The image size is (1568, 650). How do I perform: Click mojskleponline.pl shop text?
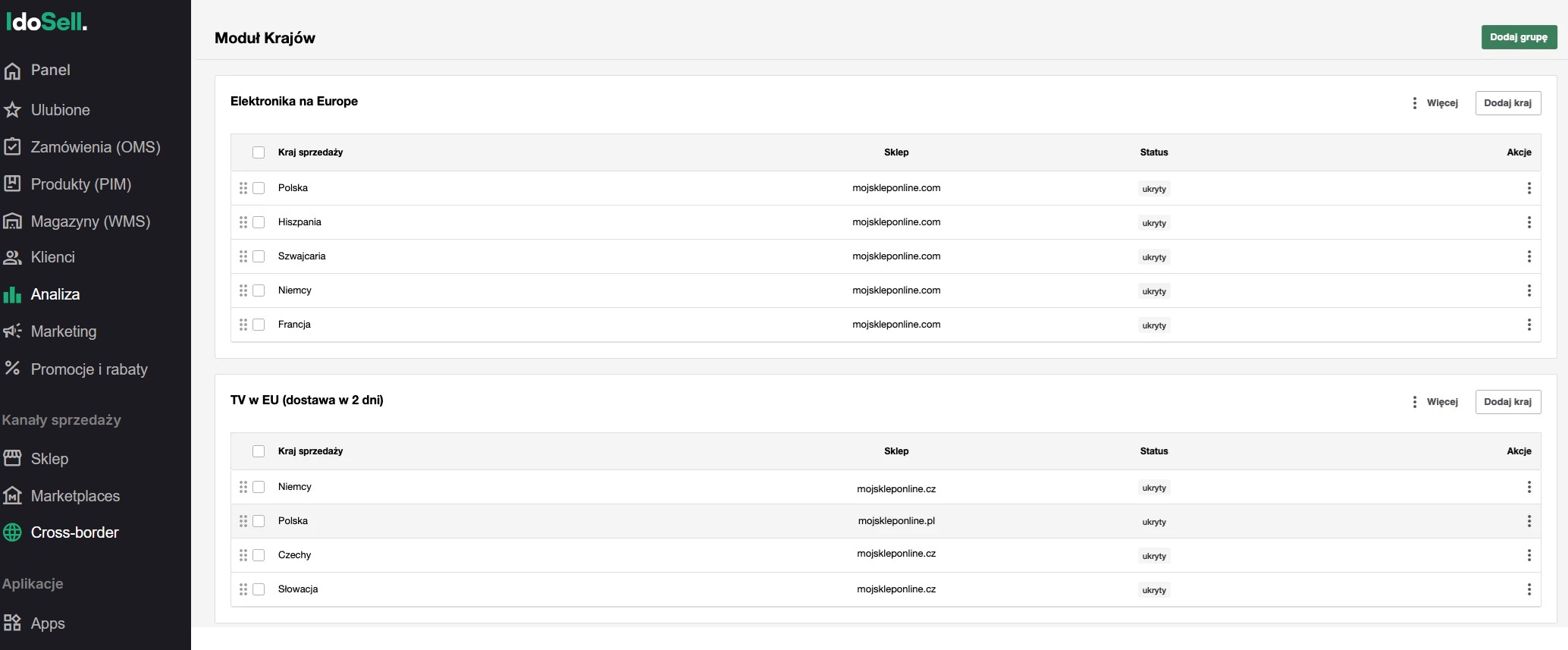pos(896,521)
